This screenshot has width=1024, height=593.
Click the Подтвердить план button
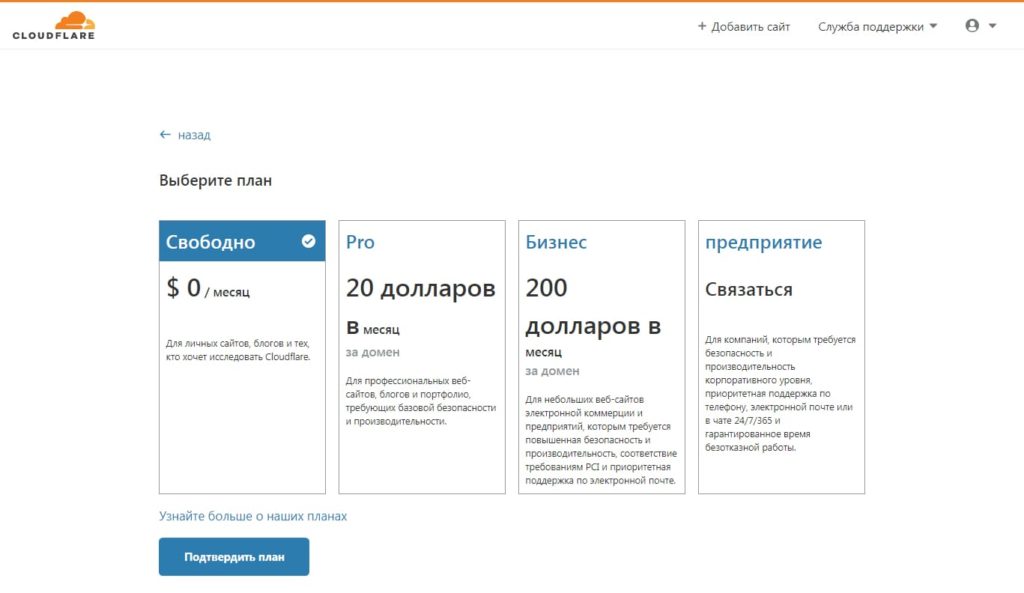tap(234, 556)
